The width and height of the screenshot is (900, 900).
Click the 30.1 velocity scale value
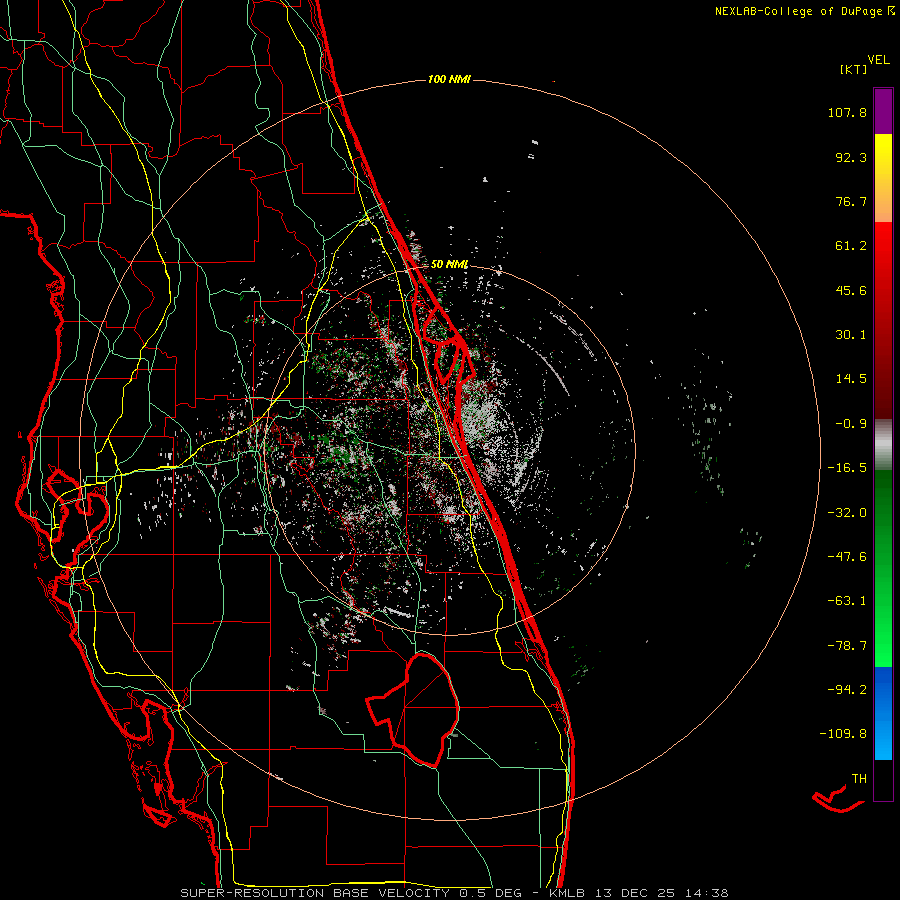click(x=851, y=335)
